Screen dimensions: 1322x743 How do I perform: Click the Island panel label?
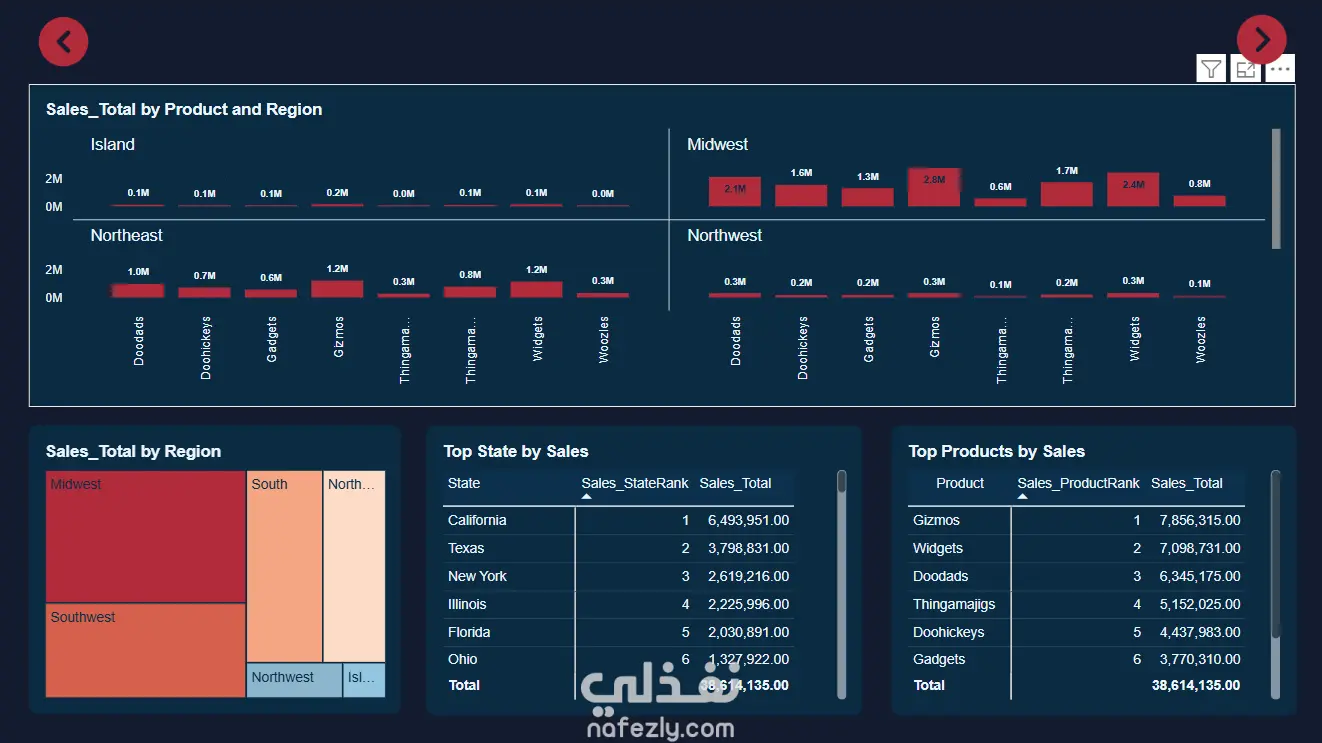(x=112, y=144)
